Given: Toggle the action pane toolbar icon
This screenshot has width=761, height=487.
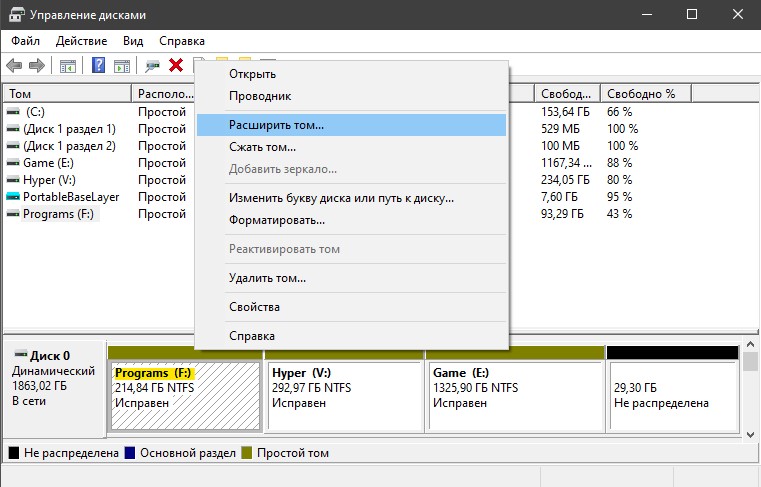Looking at the screenshot, I should 122,66.
